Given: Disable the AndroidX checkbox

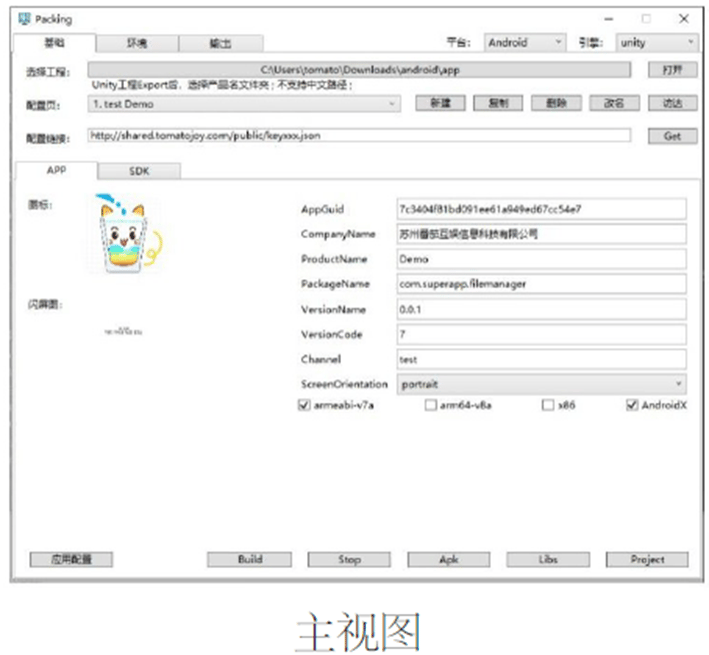Looking at the screenshot, I should [631, 406].
